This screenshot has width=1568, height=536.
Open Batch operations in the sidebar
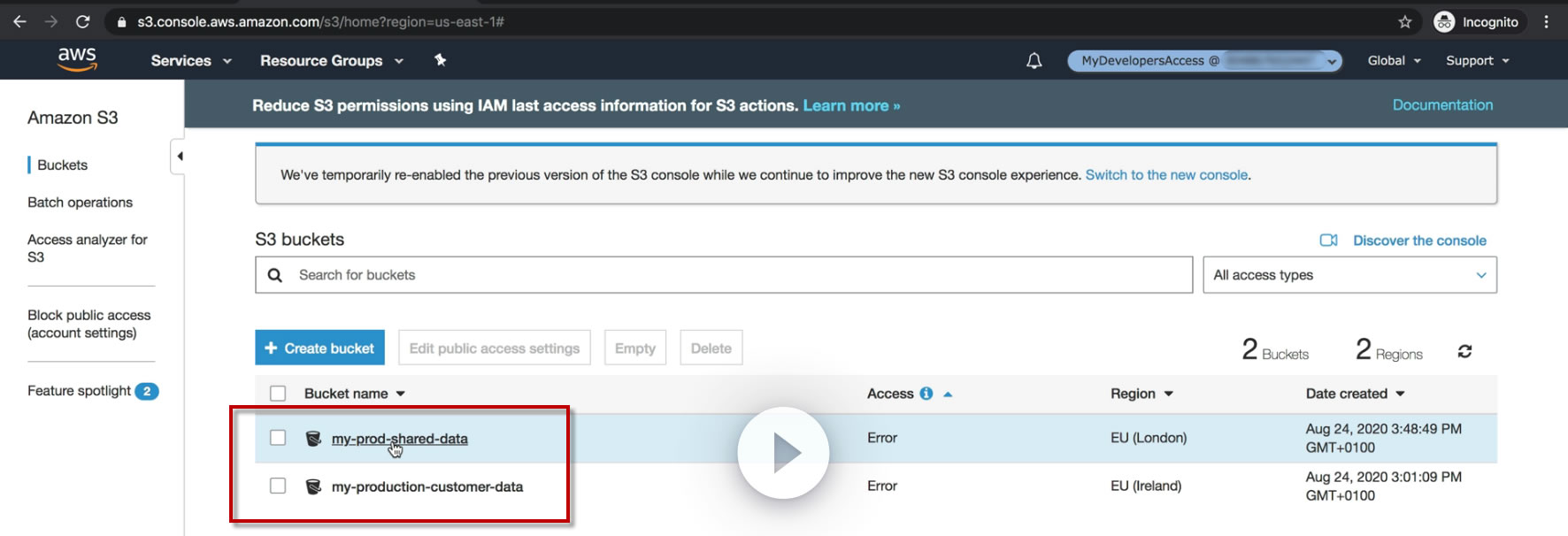coord(80,203)
